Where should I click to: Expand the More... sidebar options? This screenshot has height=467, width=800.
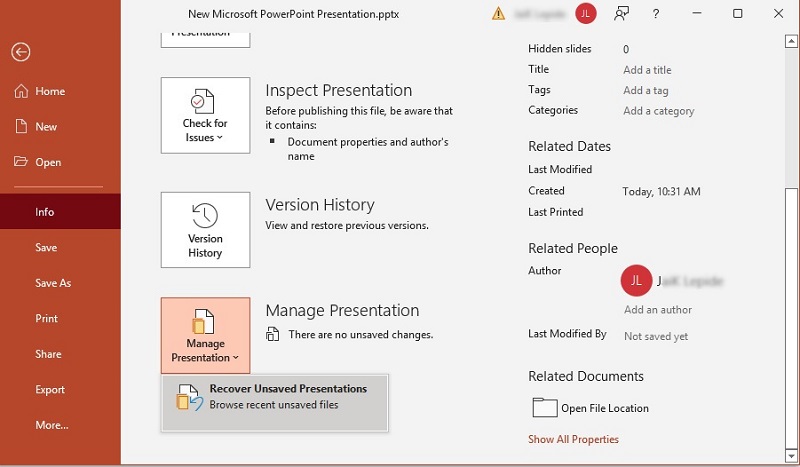click(x=60, y=425)
